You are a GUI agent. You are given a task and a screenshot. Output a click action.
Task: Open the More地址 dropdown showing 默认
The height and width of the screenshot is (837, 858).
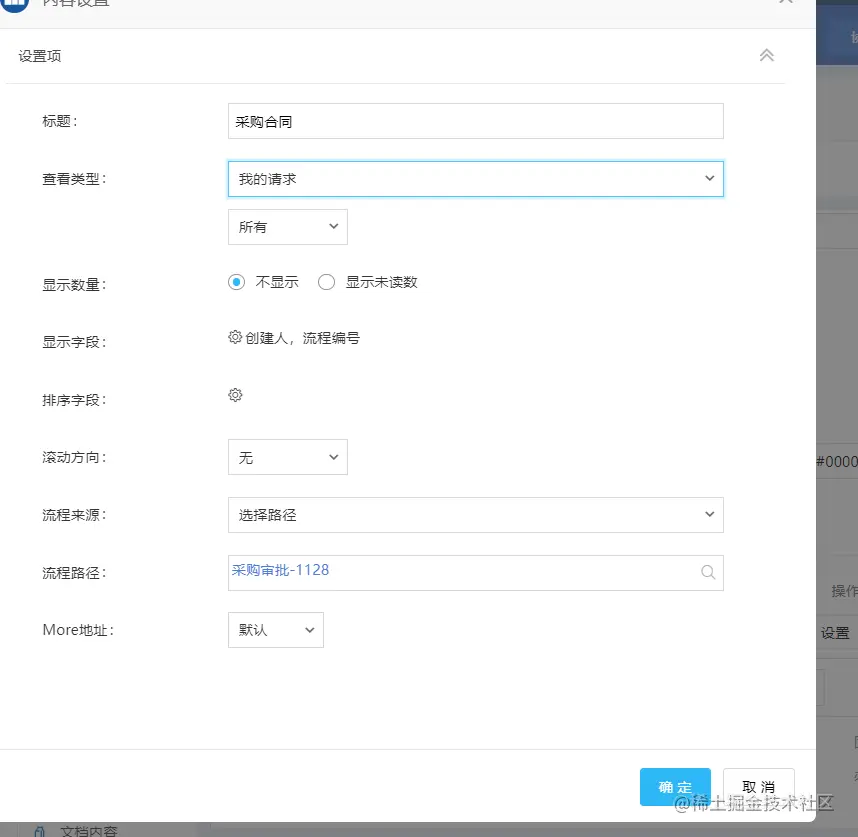point(276,630)
